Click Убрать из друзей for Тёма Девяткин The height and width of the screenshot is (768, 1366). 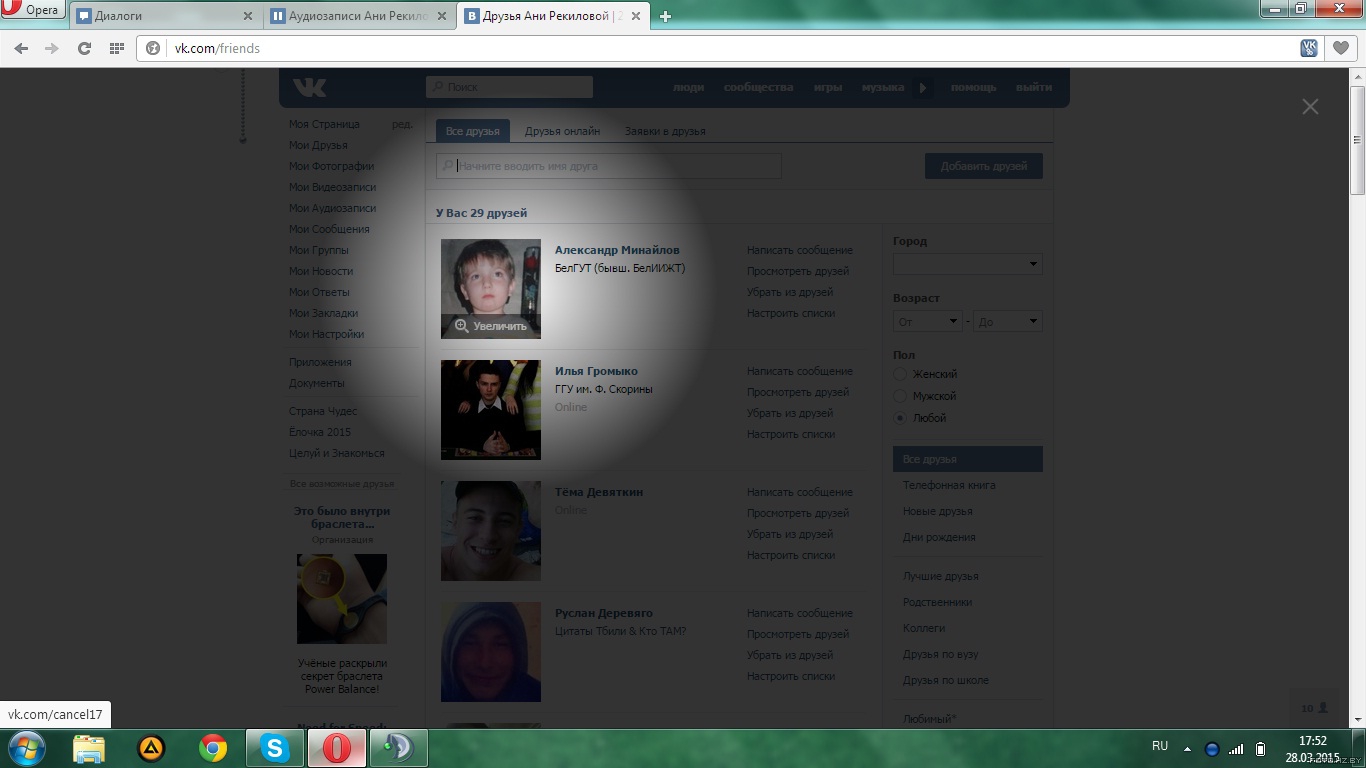tap(789, 534)
